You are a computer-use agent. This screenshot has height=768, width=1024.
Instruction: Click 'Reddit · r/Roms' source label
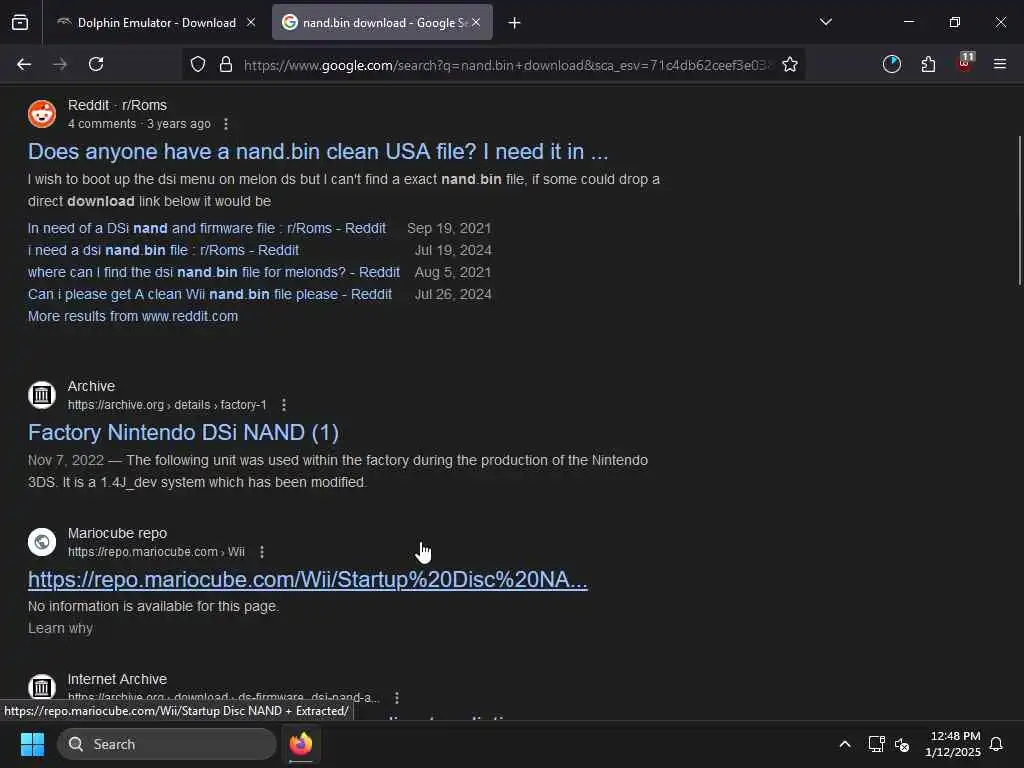point(118,105)
